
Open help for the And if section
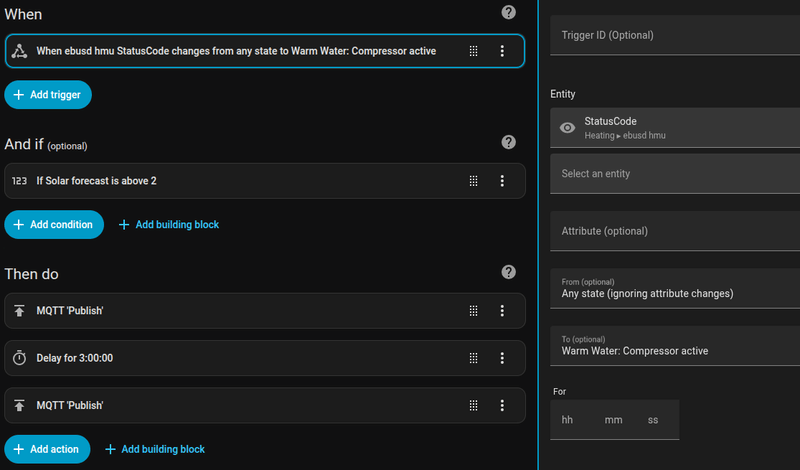(x=508, y=142)
